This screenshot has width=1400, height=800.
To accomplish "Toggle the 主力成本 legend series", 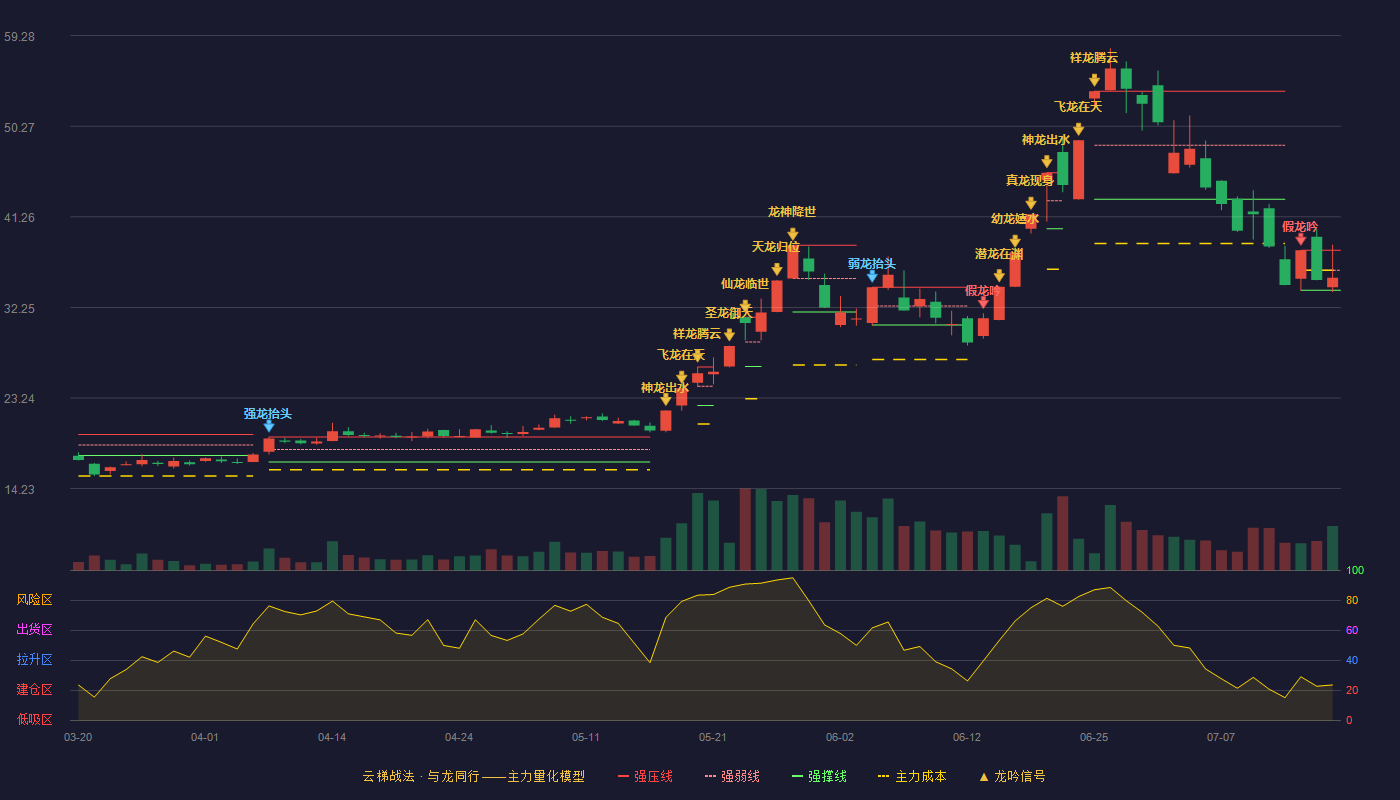I will (912, 776).
